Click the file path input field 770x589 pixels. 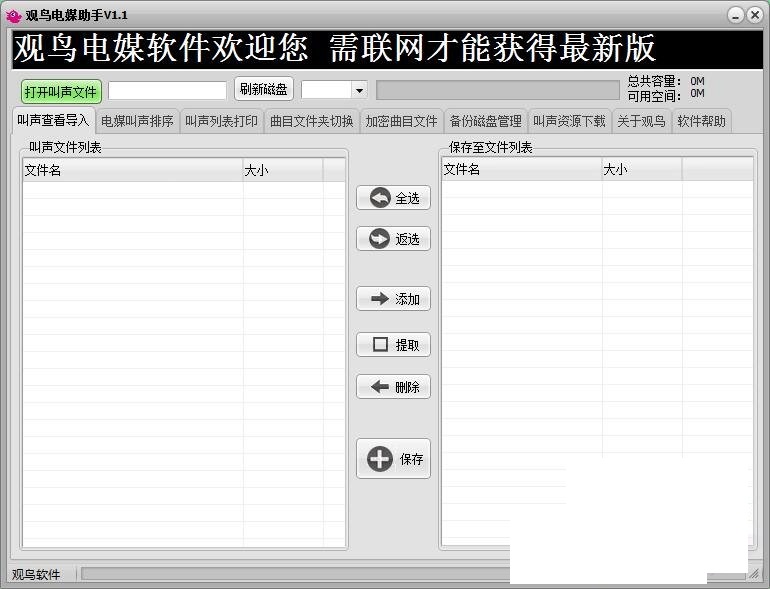pyautogui.click(x=167, y=90)
